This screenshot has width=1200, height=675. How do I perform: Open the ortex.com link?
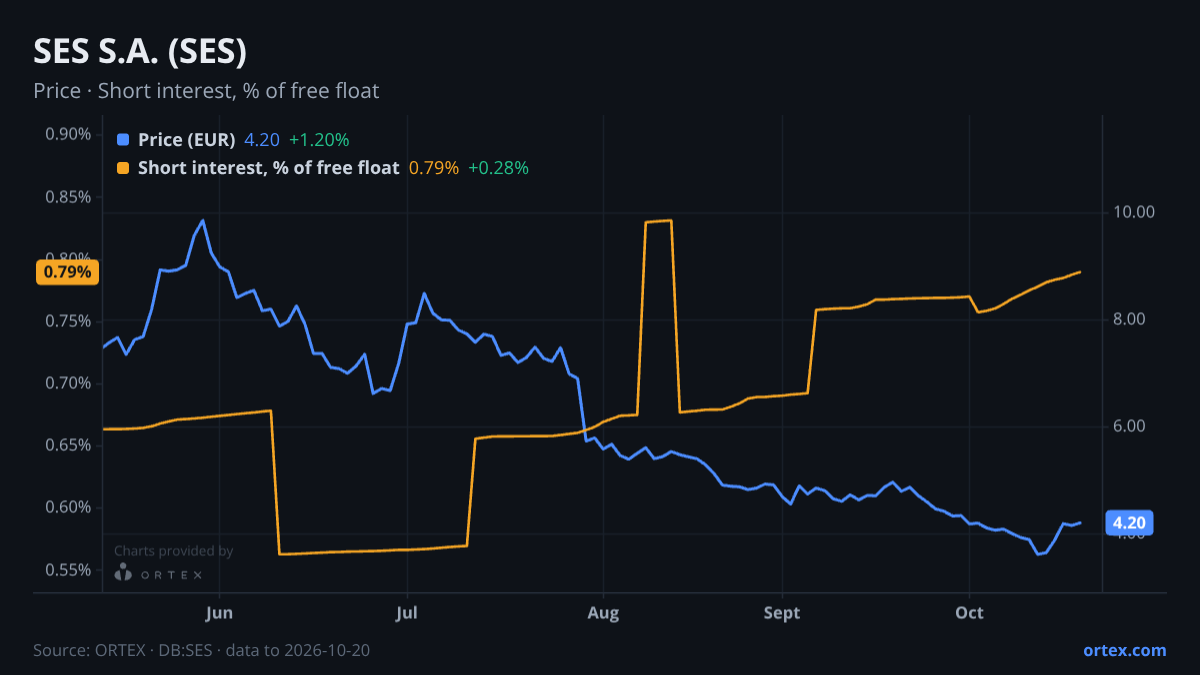(1124, 650)
